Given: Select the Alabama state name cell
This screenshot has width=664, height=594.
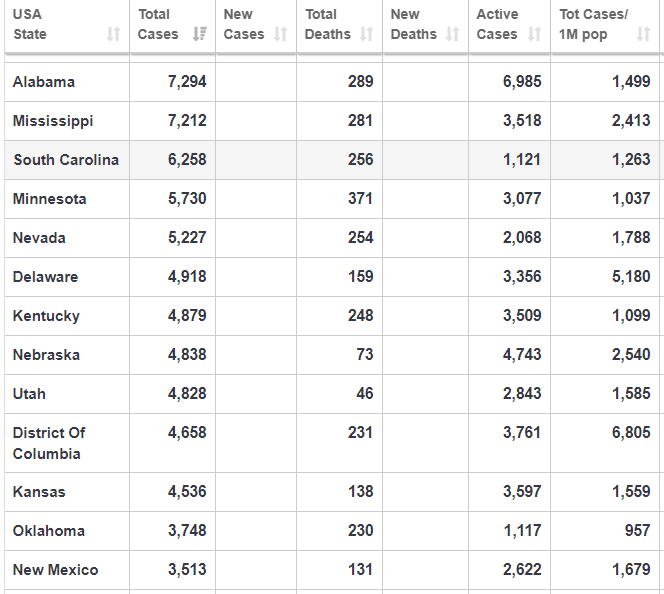Looking at the screenshot, I should 44,82.
